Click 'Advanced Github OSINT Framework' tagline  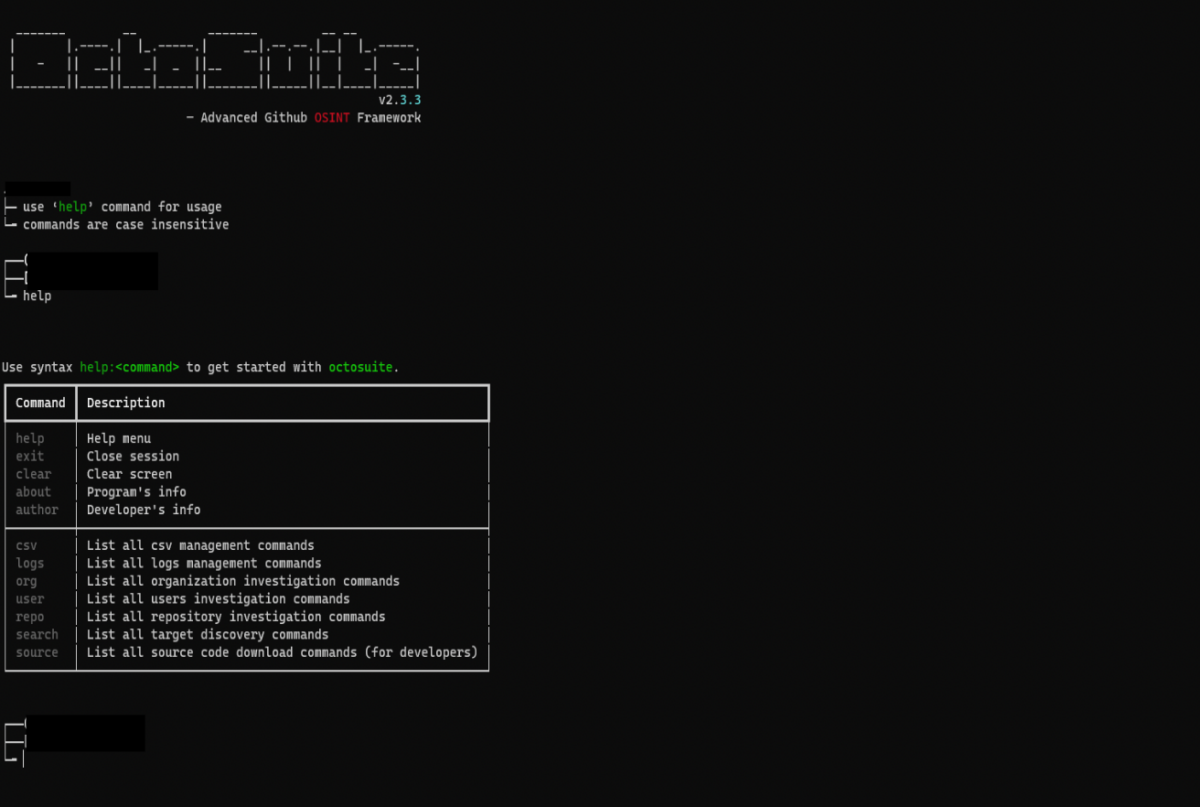[x=311, y=118]
